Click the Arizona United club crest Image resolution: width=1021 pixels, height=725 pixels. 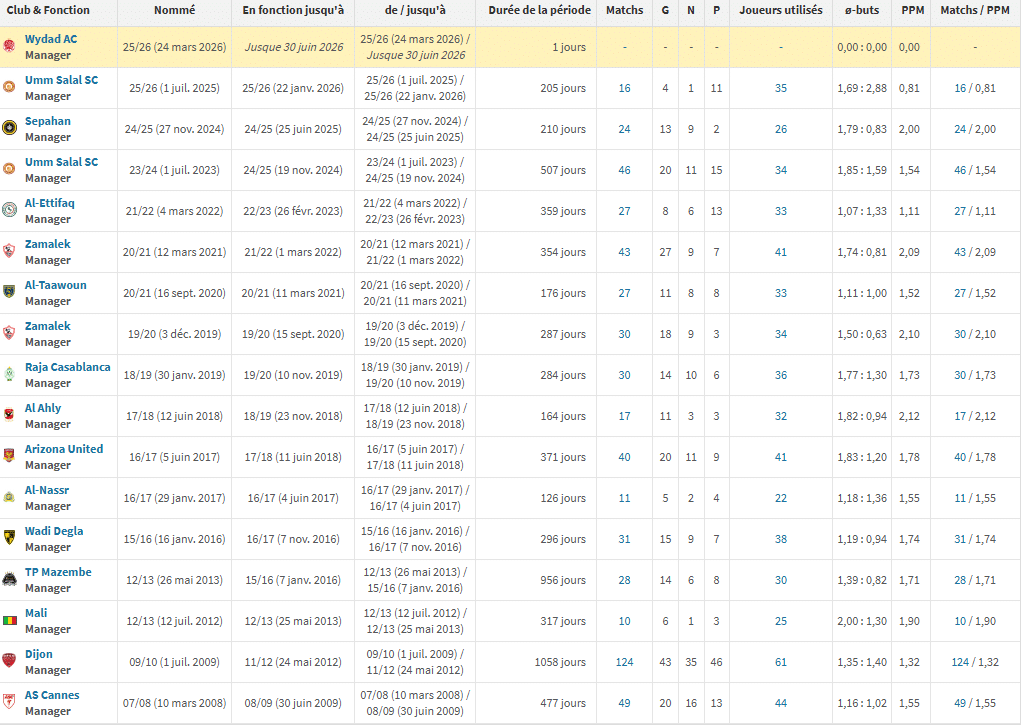pos(9,456)
